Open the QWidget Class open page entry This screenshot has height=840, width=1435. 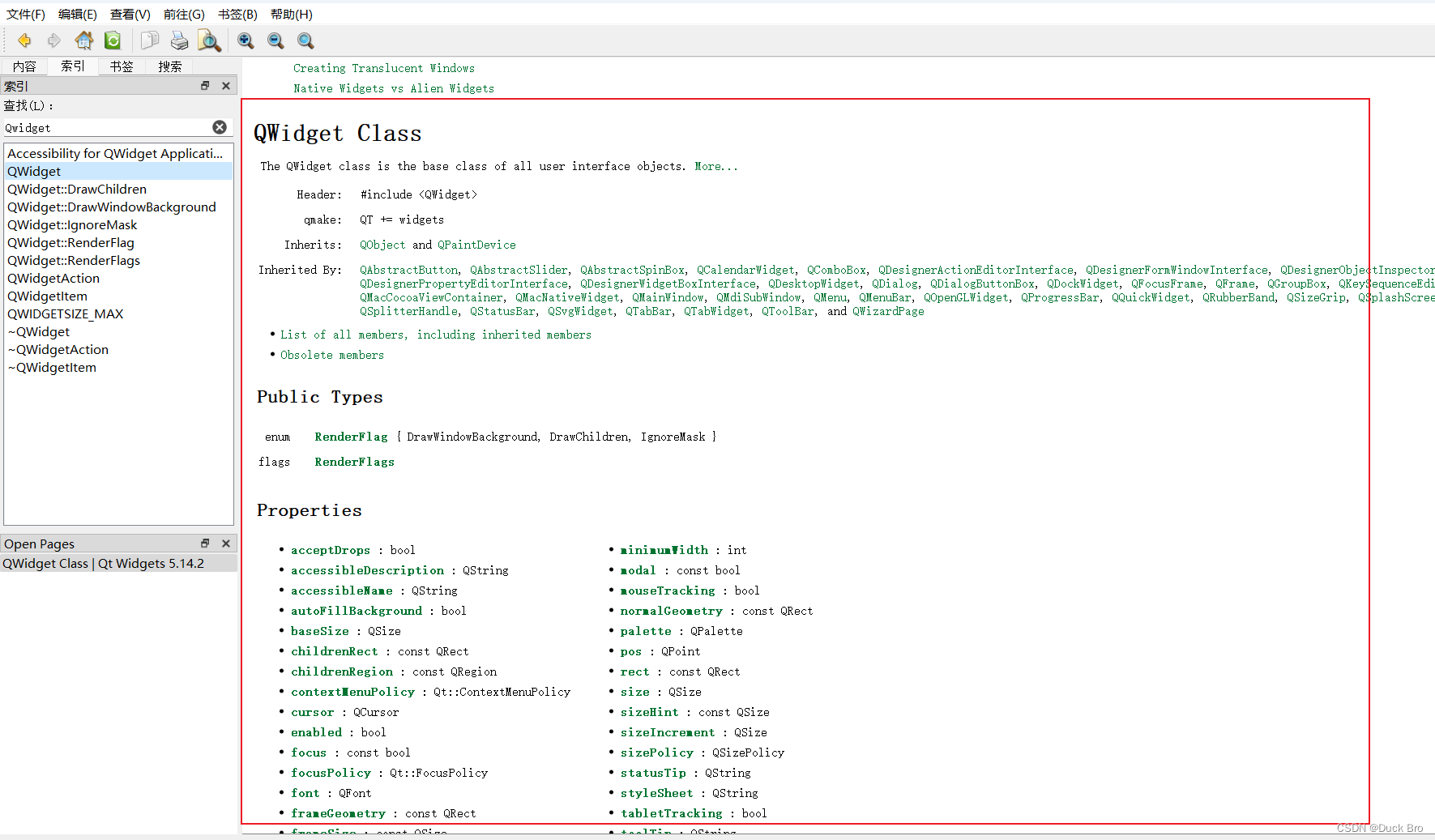[x=118, y=563]
